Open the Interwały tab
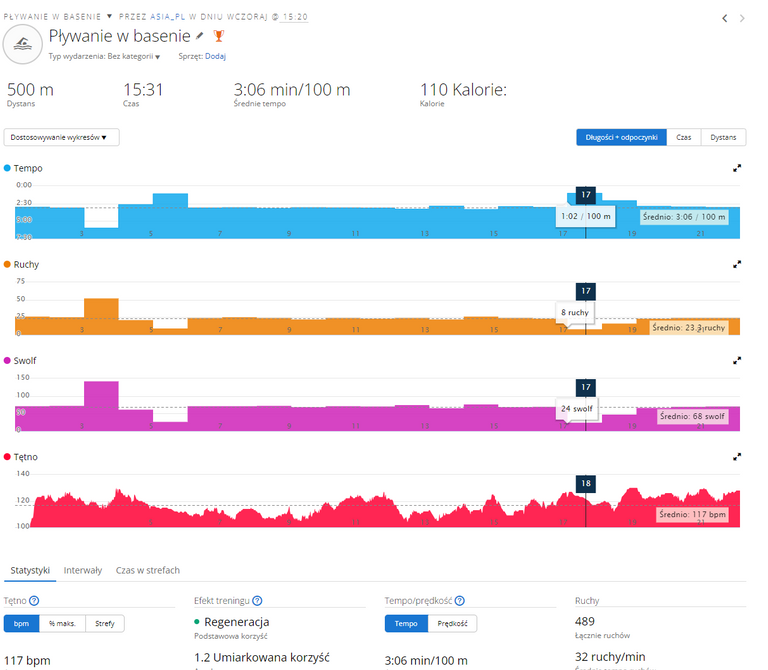The image size is (768, 670). 83,570
